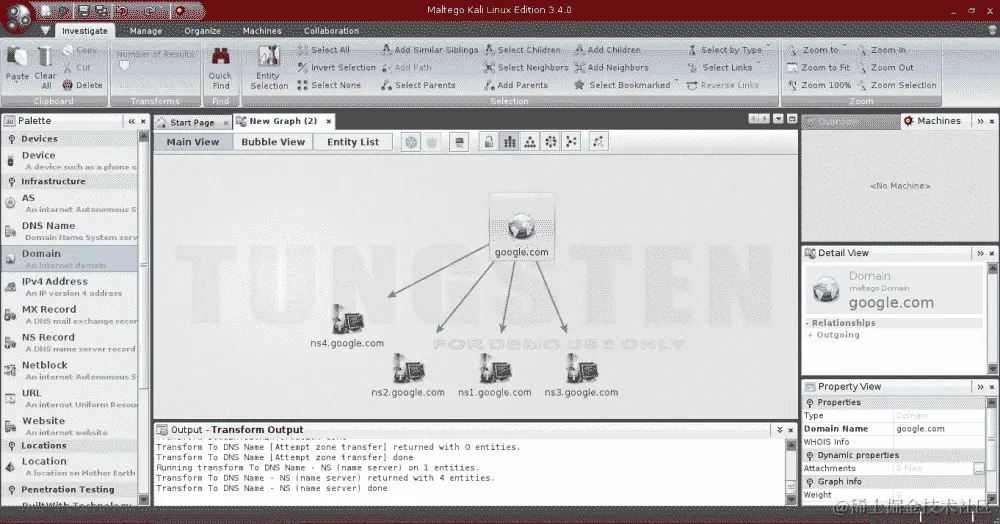The height and width of the screenshot is (524, 1000).
Task: Collapse the Infrastructure palette category
Action: 11,182
